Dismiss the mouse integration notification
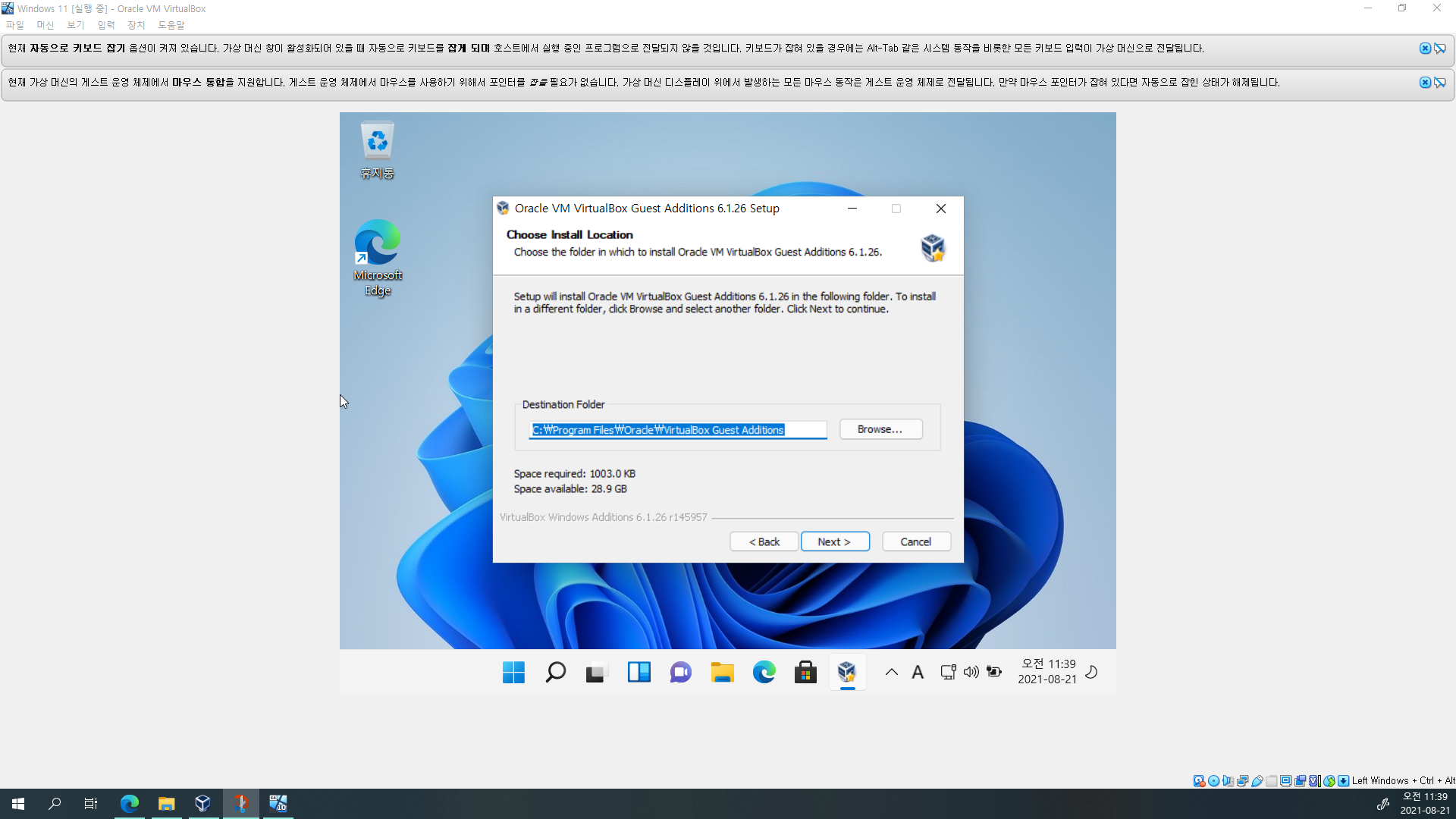The width and height of the screenshot is (1456, 819). 1425,83
